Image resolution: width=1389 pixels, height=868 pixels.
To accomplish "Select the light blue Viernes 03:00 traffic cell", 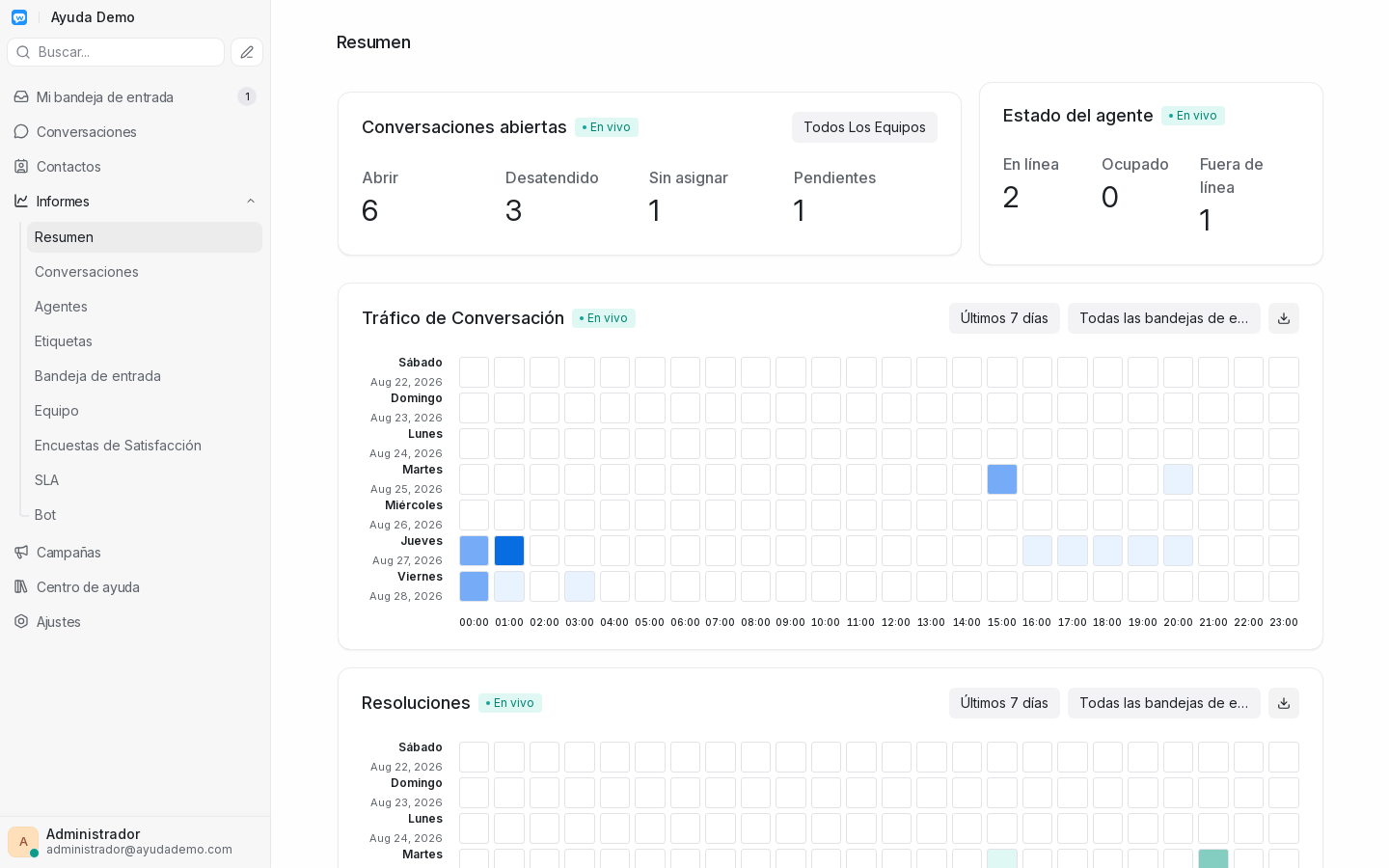I will click(580, 586).
